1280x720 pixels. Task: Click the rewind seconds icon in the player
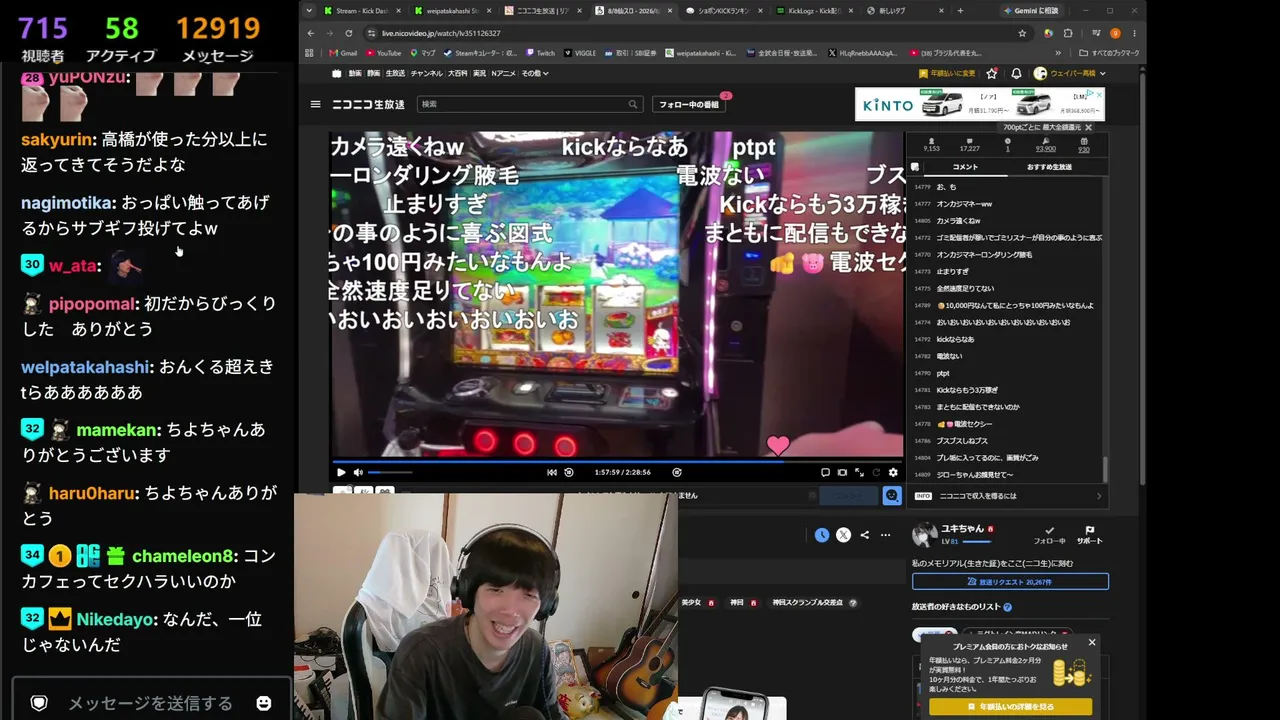click(569, 472)
